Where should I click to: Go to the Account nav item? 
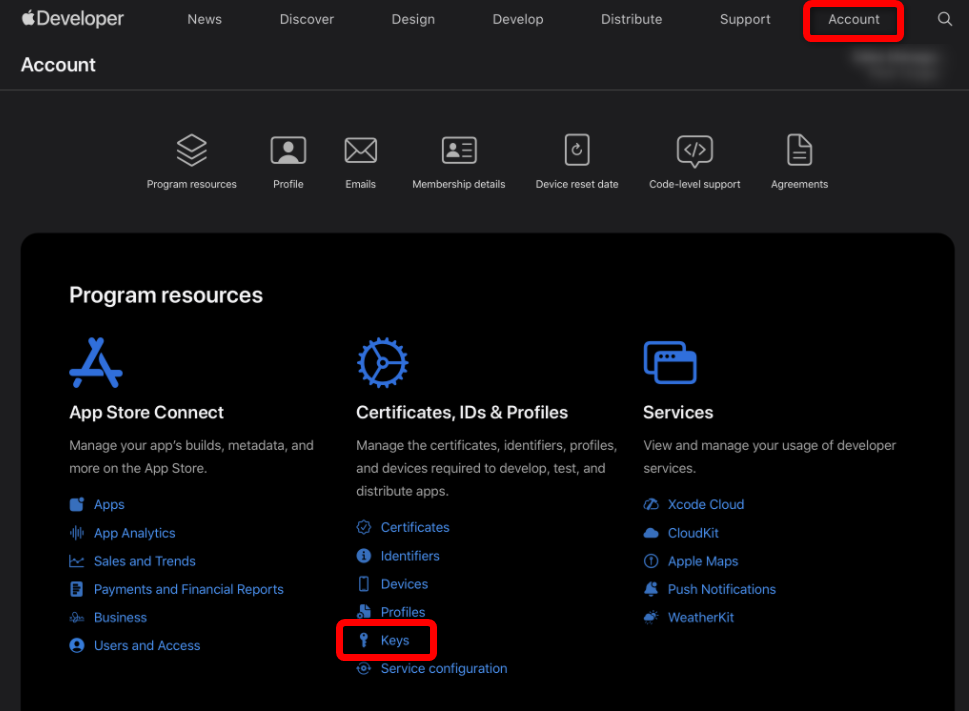pyautogui.click(x=853, y=19)
